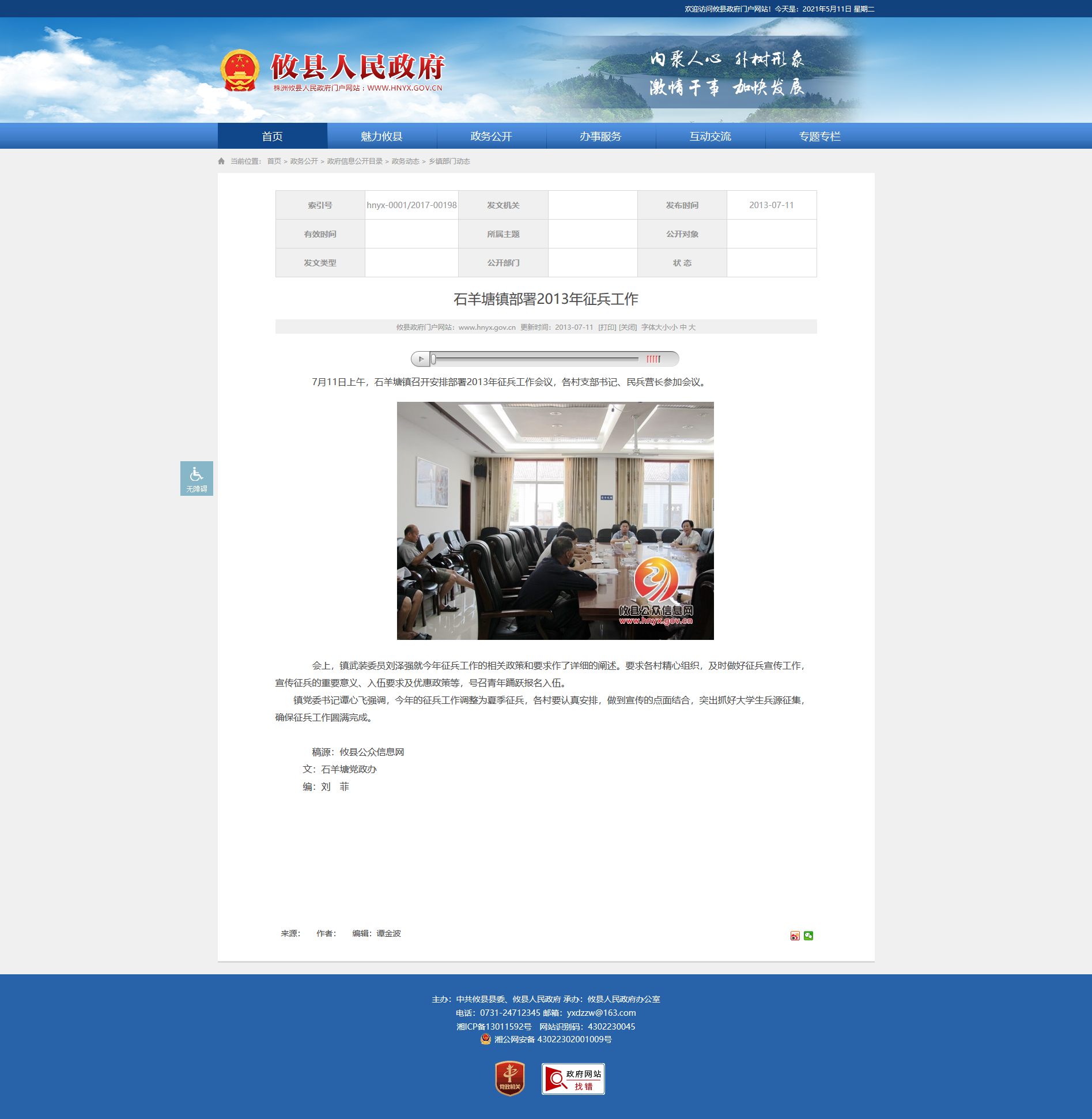
Task: Click the [关闭] close link
Action: click(x=628, y=327)
